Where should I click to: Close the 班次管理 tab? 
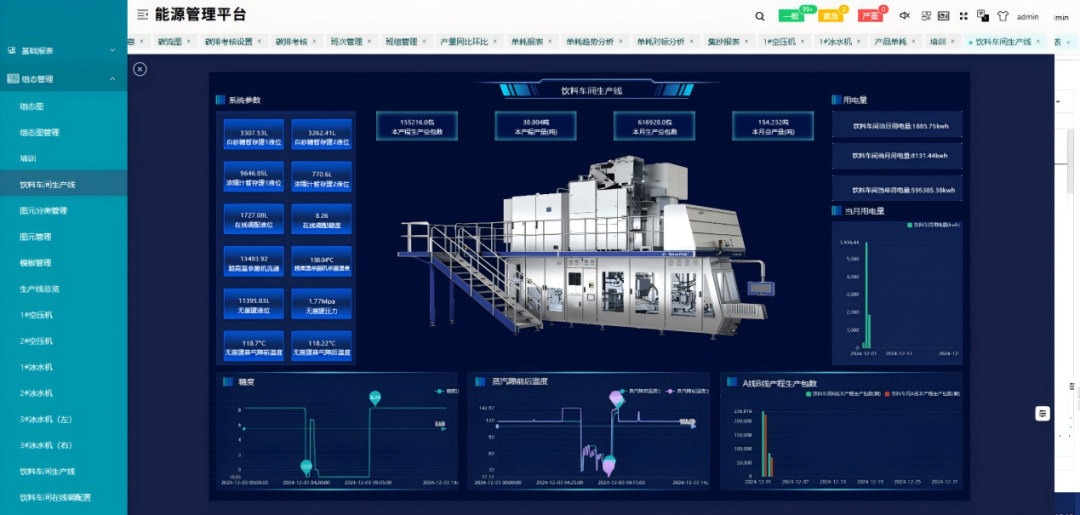point(369,41)
